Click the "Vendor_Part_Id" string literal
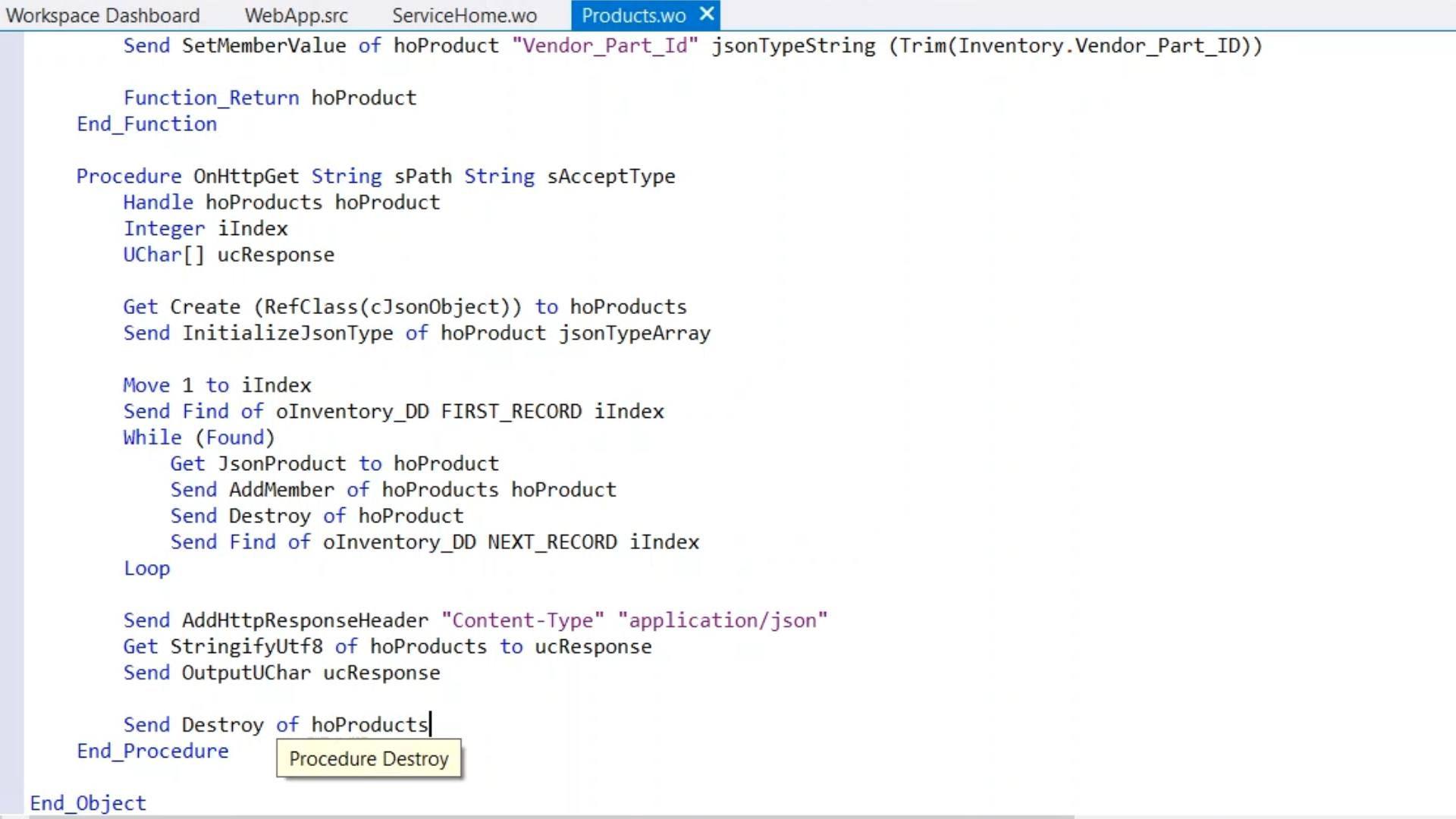The image size is (1456, 819). click(604, 45)
